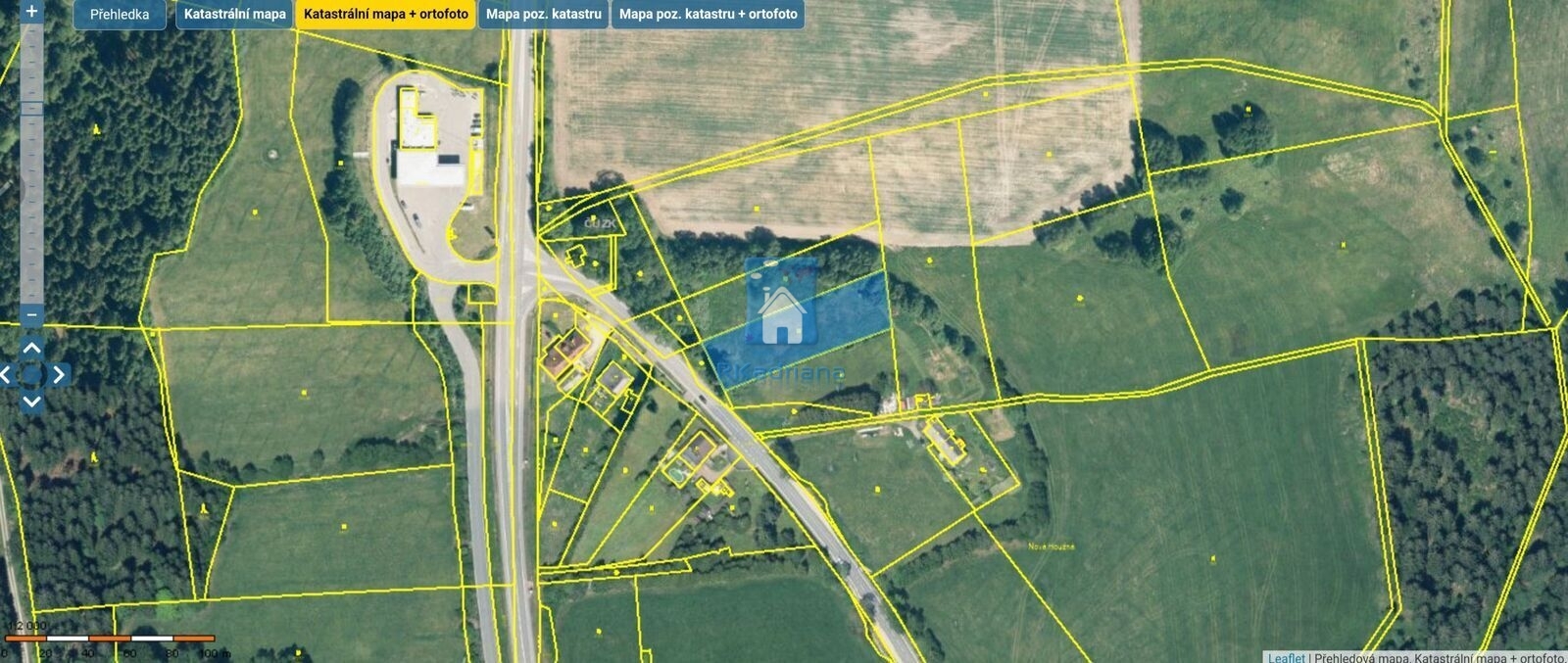Click the zoom slider track below handle
1568x663 pixels.
(31, 215)
